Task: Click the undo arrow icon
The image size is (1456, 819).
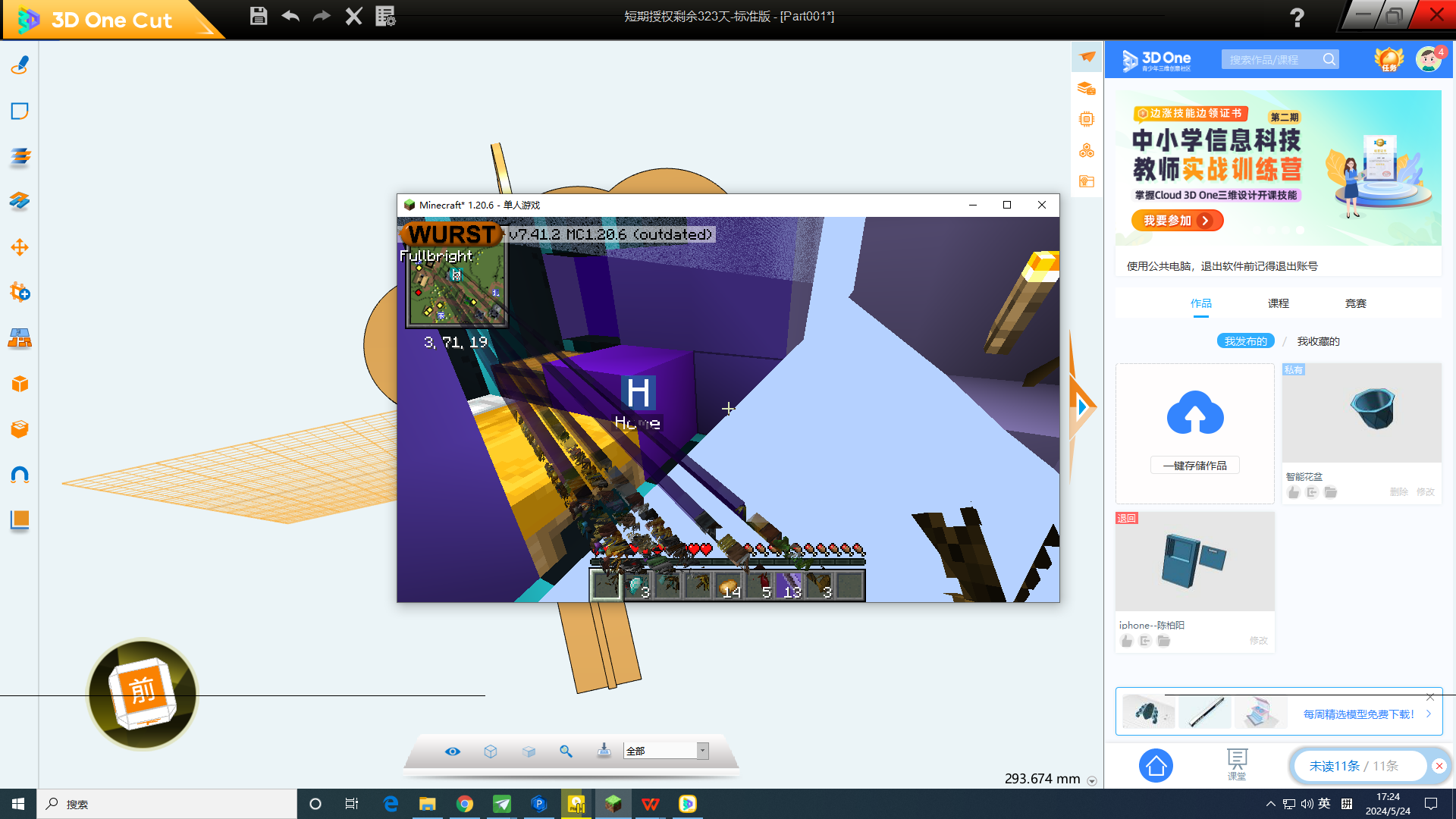Action: point(290,16)
